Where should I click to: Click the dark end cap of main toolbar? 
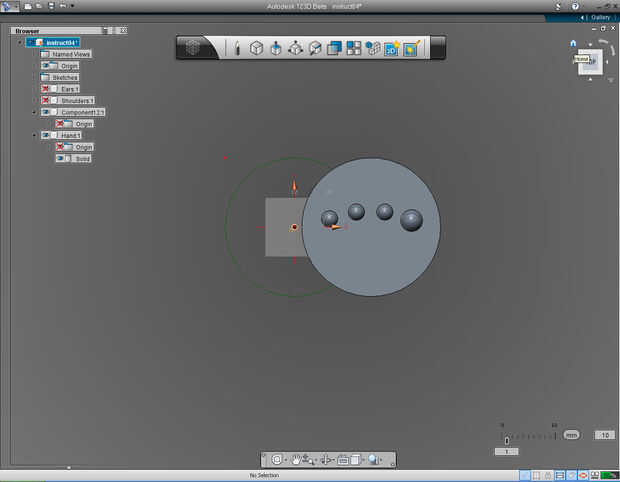(438, 48)
